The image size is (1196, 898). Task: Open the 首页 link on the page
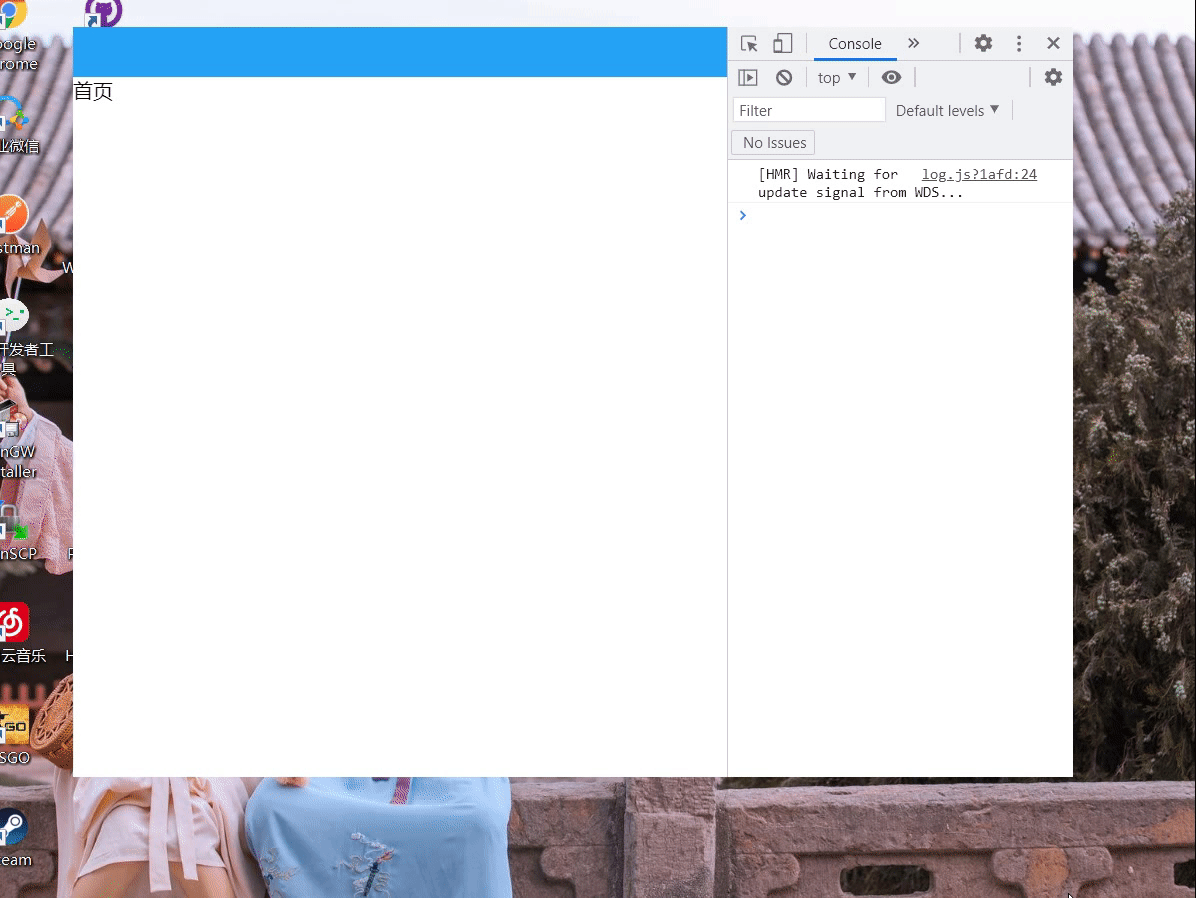[93, 91]
